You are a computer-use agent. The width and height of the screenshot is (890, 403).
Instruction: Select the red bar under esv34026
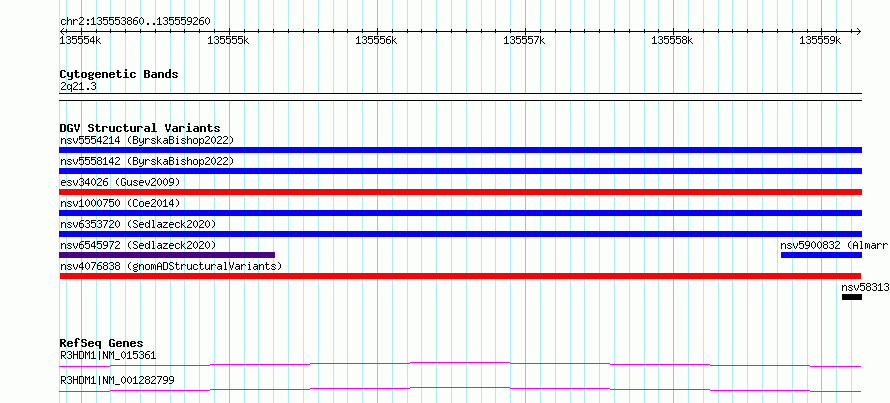coord(460,192)
